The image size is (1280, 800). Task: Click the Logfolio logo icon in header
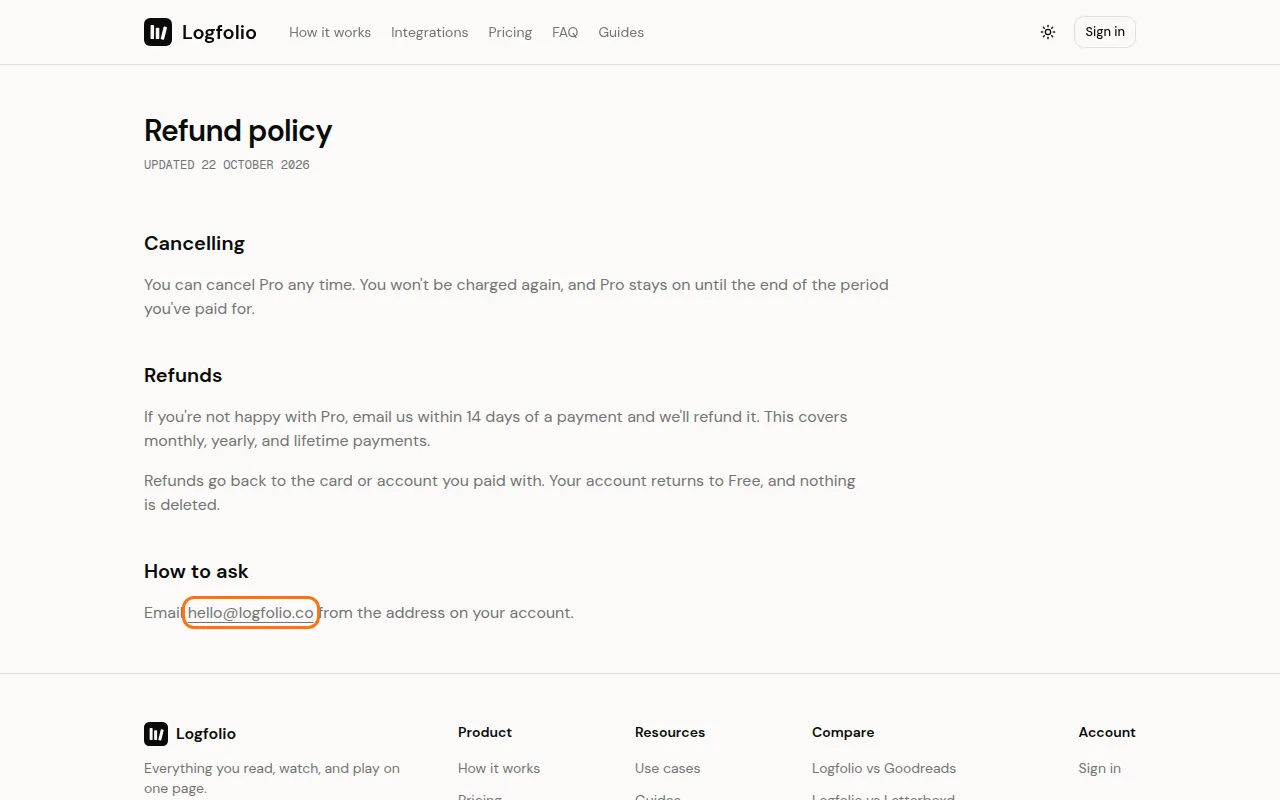coord(158,32)
